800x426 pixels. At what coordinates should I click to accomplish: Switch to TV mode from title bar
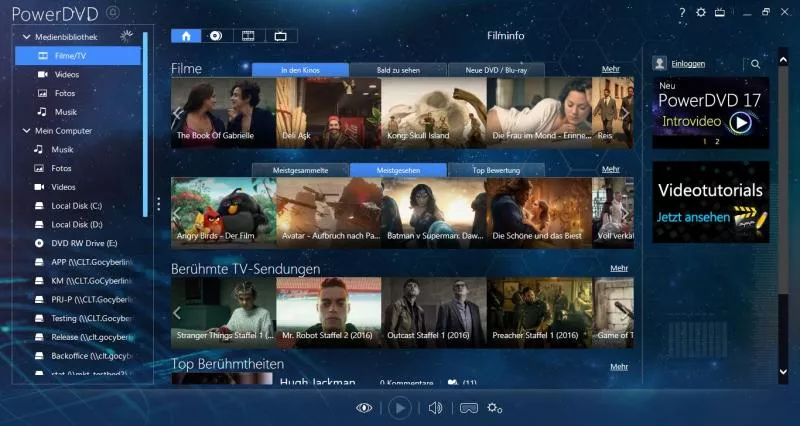[720, 12]
